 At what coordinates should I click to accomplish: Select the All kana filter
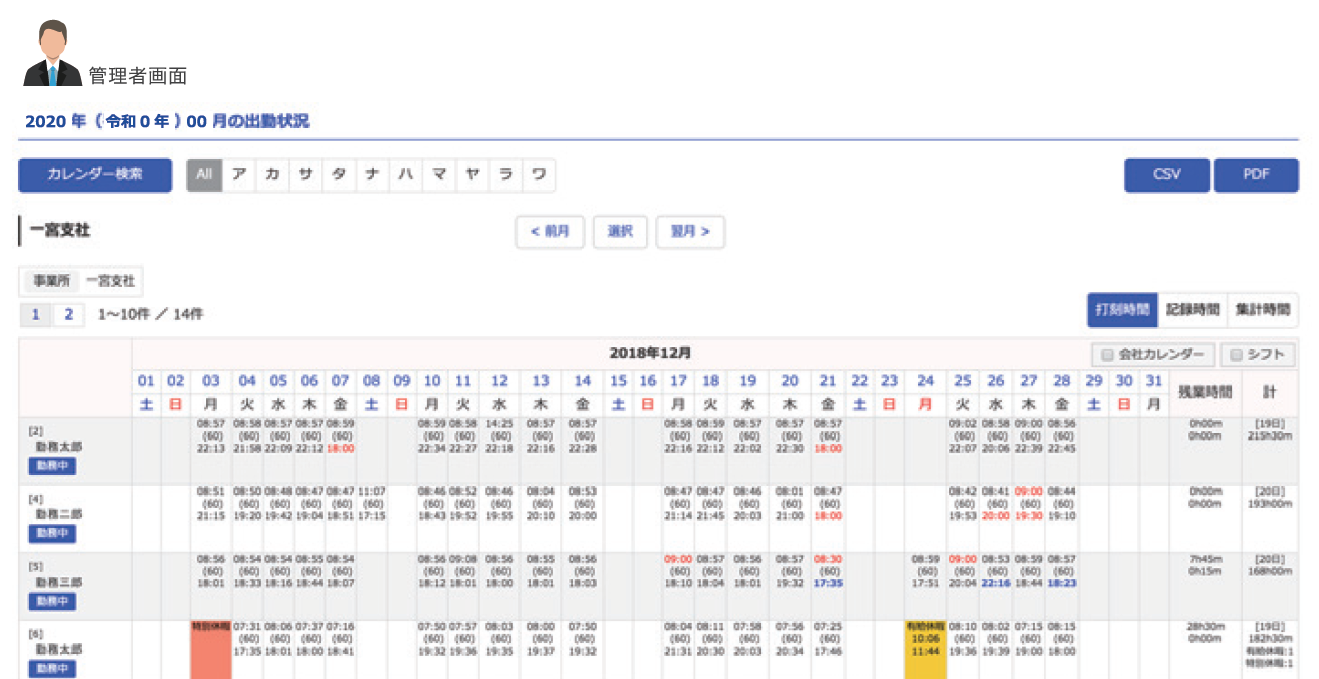(x=204, y=174)
